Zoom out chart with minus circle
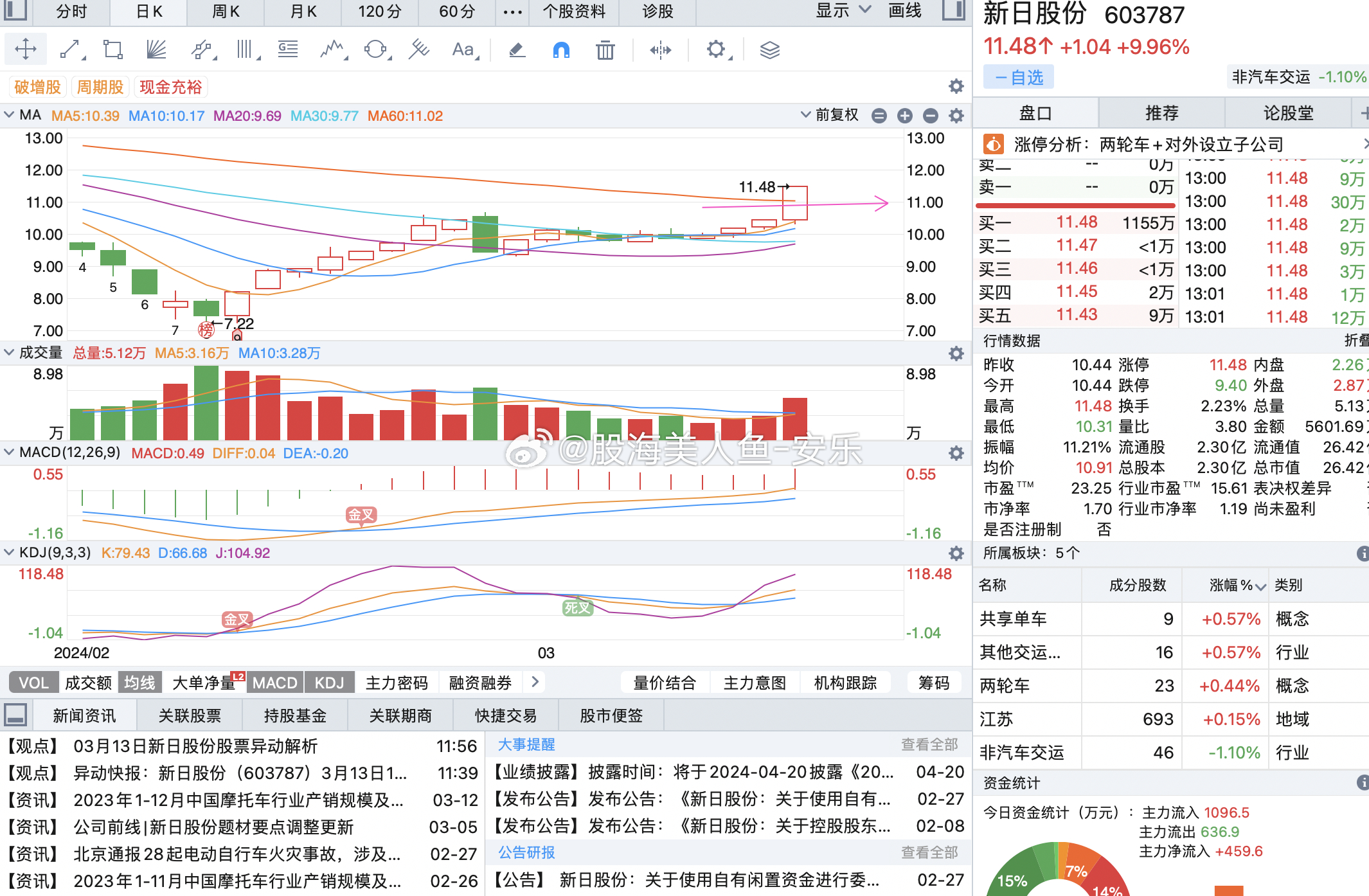 [x=931, y=116]
